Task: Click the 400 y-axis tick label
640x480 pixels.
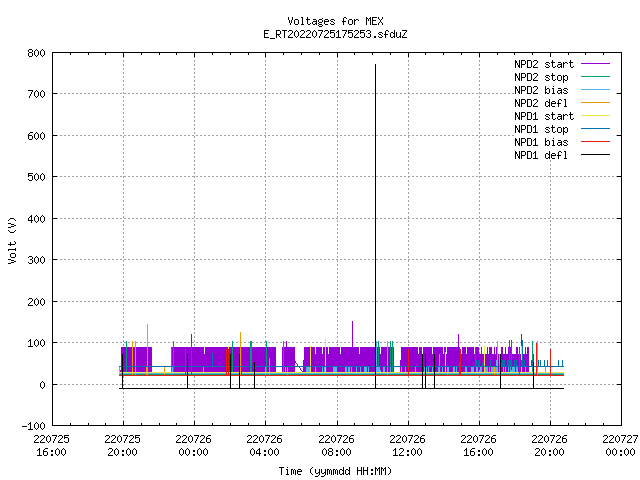Action: (x=36, y=219)
